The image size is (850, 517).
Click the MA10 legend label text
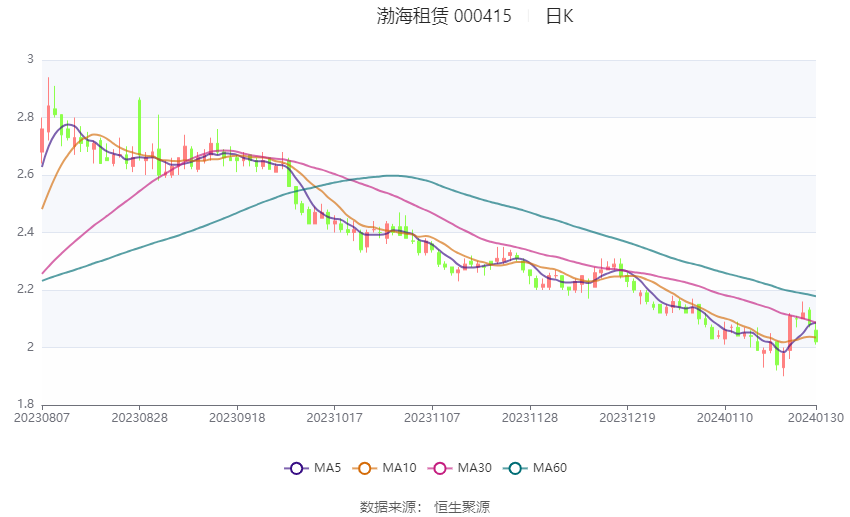(400, 468)
